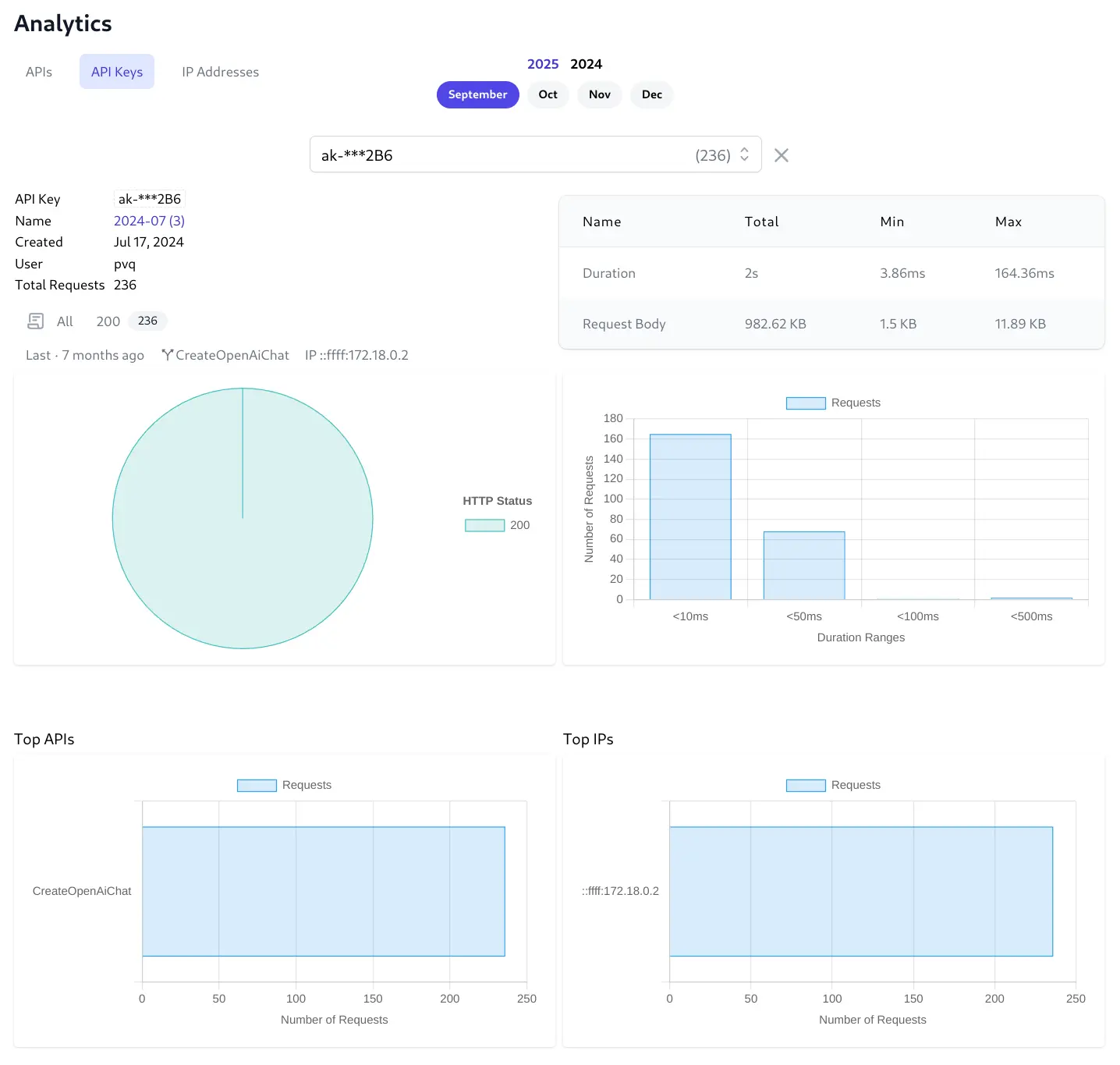Viewport: 1120px width, 1065px height.
Task: Select year 2025
Action: 543,64
